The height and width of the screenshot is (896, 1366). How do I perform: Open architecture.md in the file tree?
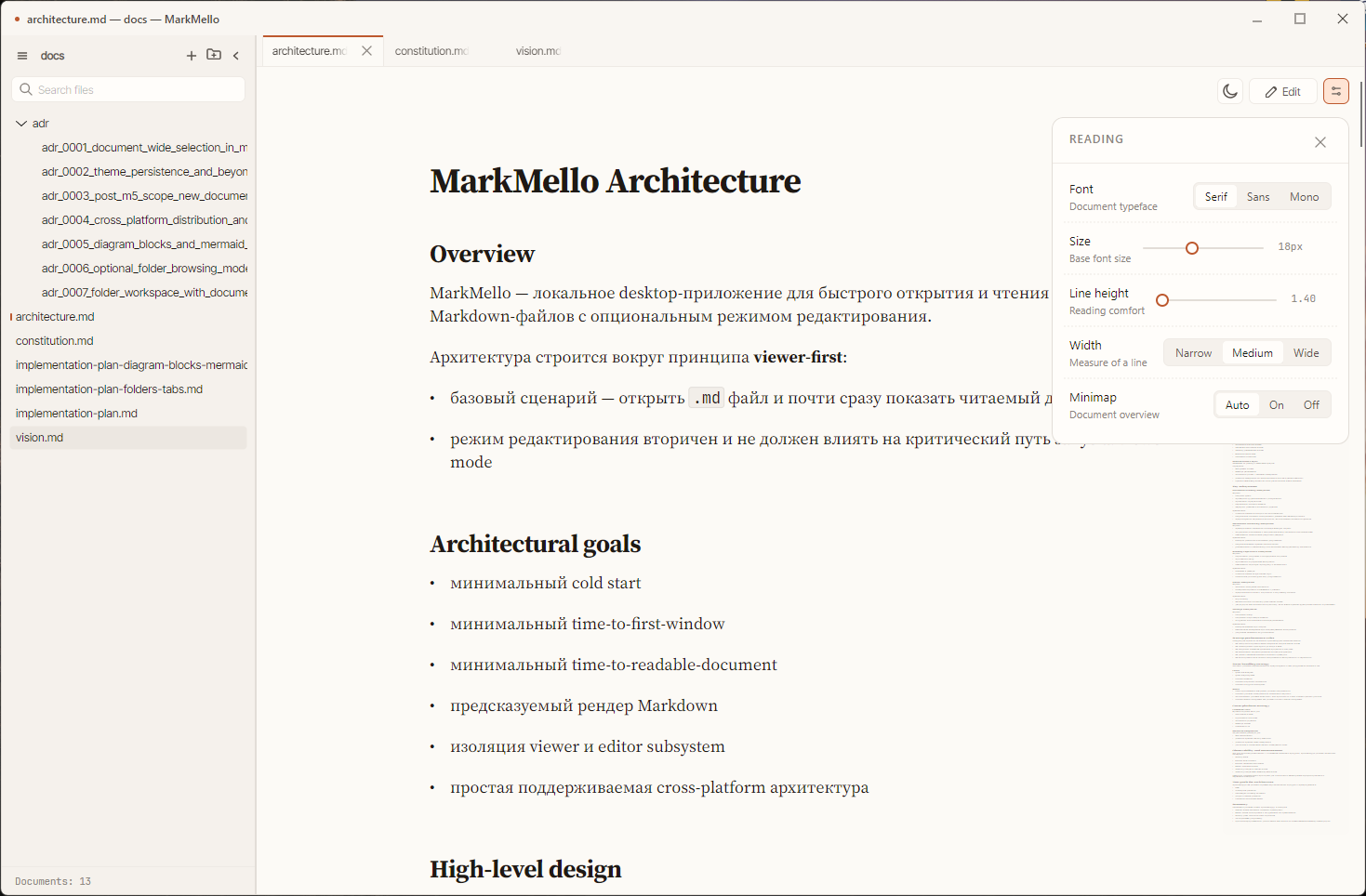128,317
